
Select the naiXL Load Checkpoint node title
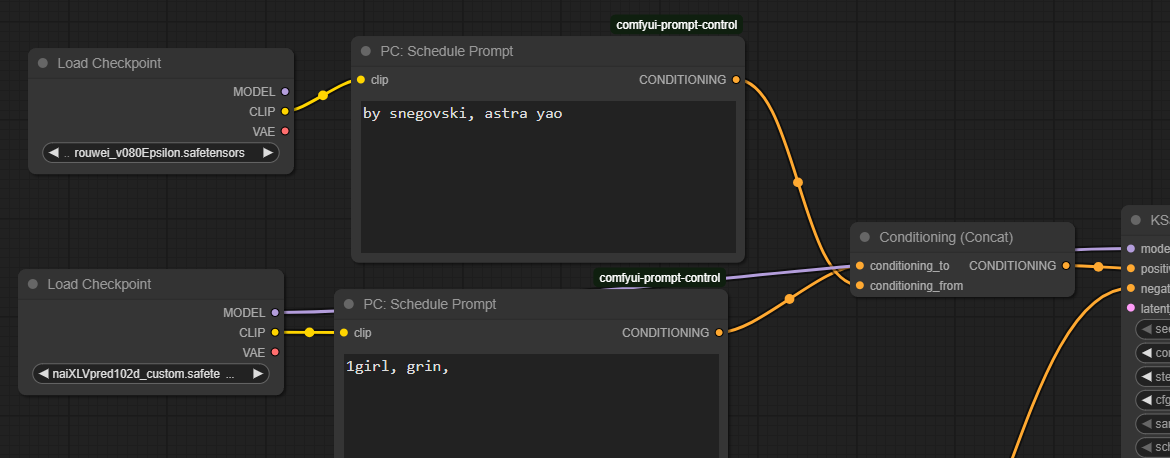(99, 284)
